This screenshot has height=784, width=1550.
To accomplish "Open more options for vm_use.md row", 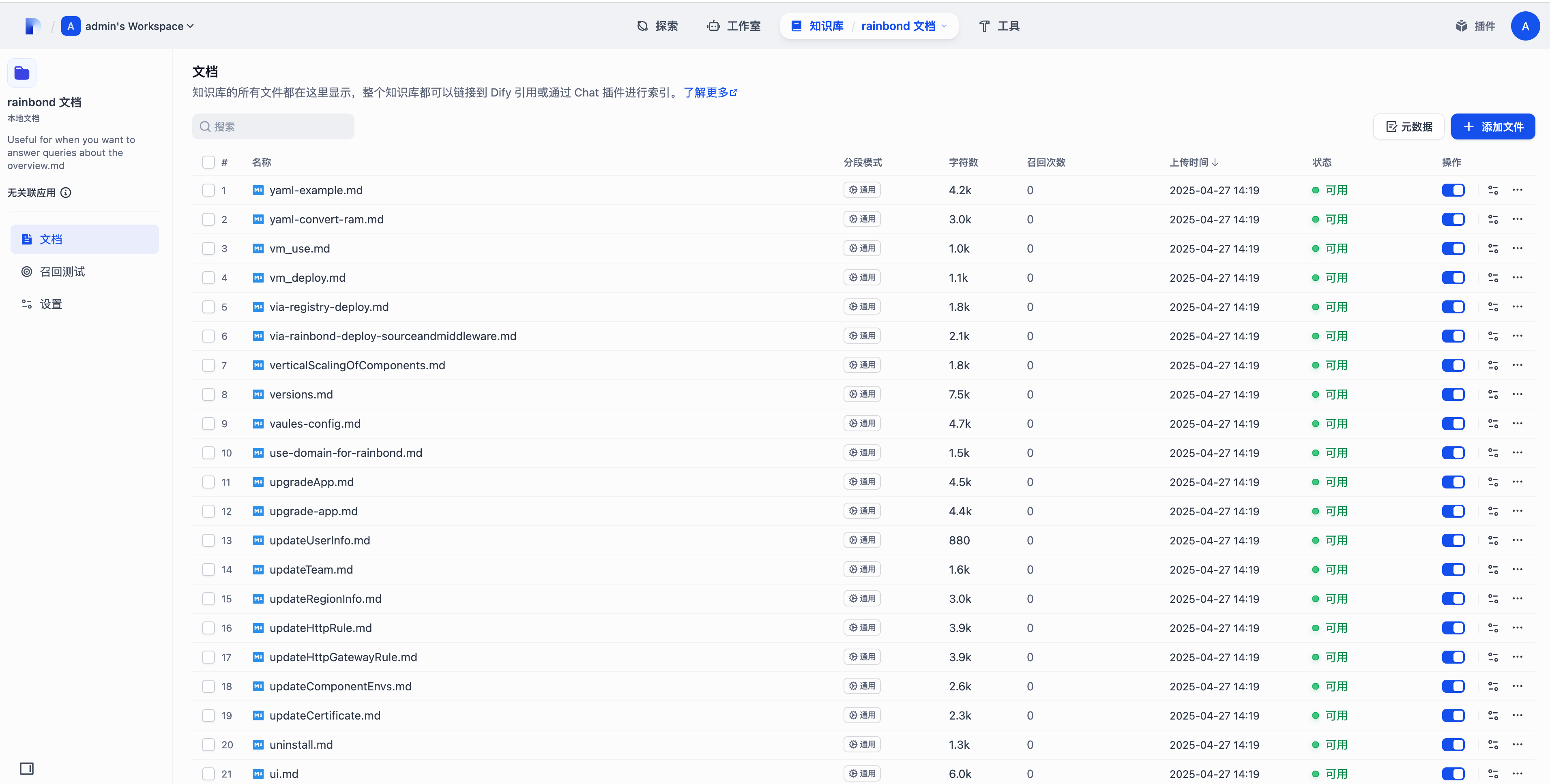I will [1518, 248].
